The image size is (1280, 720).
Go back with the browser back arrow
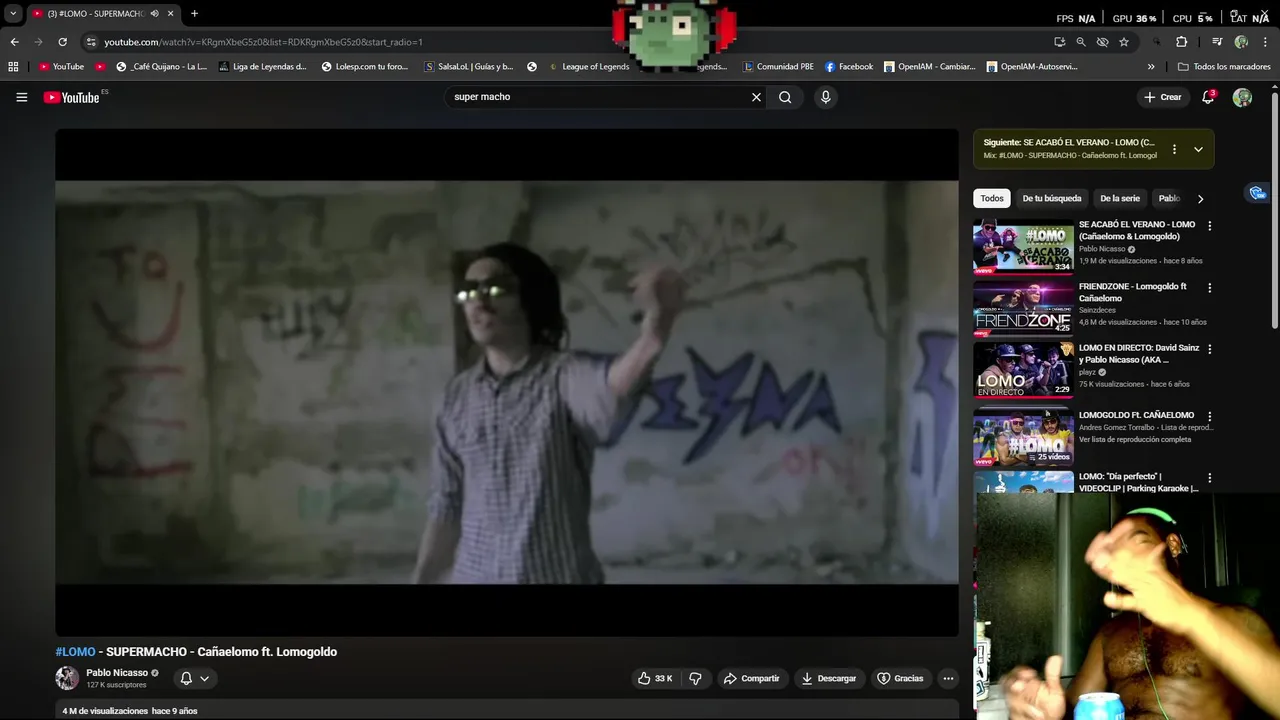14,42
